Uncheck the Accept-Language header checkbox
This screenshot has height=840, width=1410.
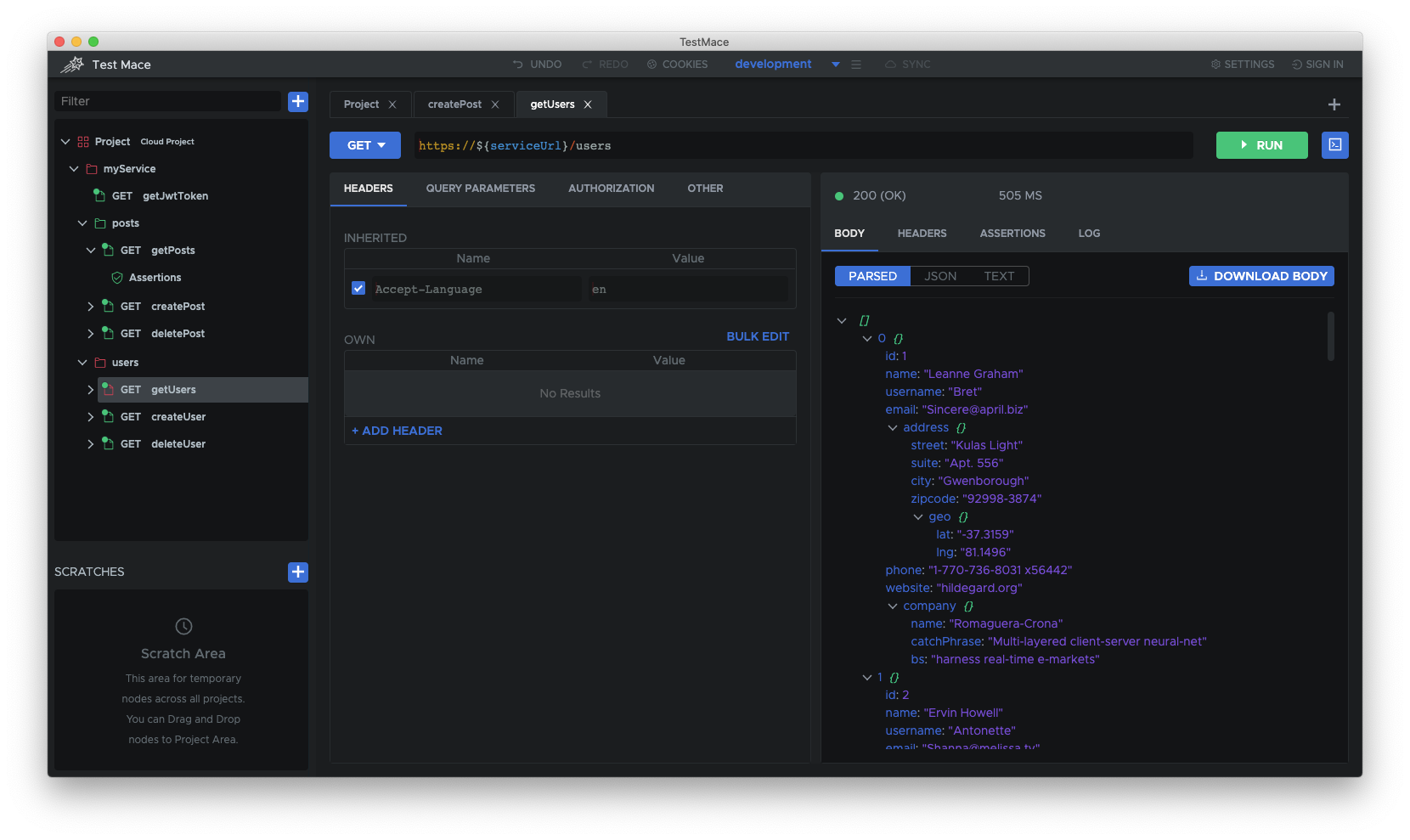(358, 289)
